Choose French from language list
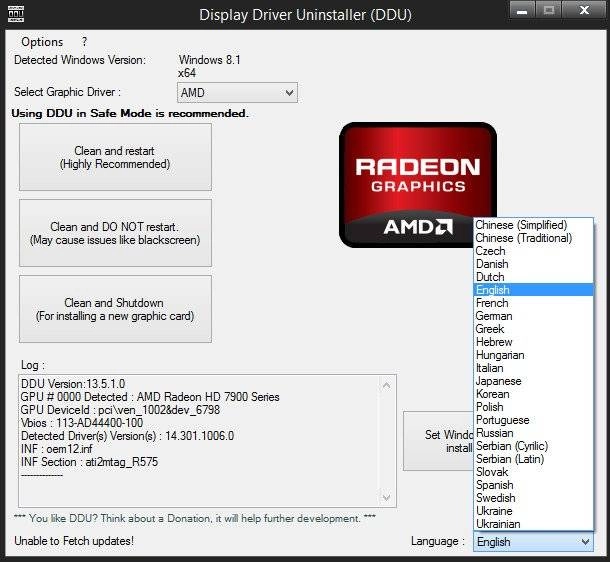Viewport: 610px width, 562px height. [x=533, y=303]
